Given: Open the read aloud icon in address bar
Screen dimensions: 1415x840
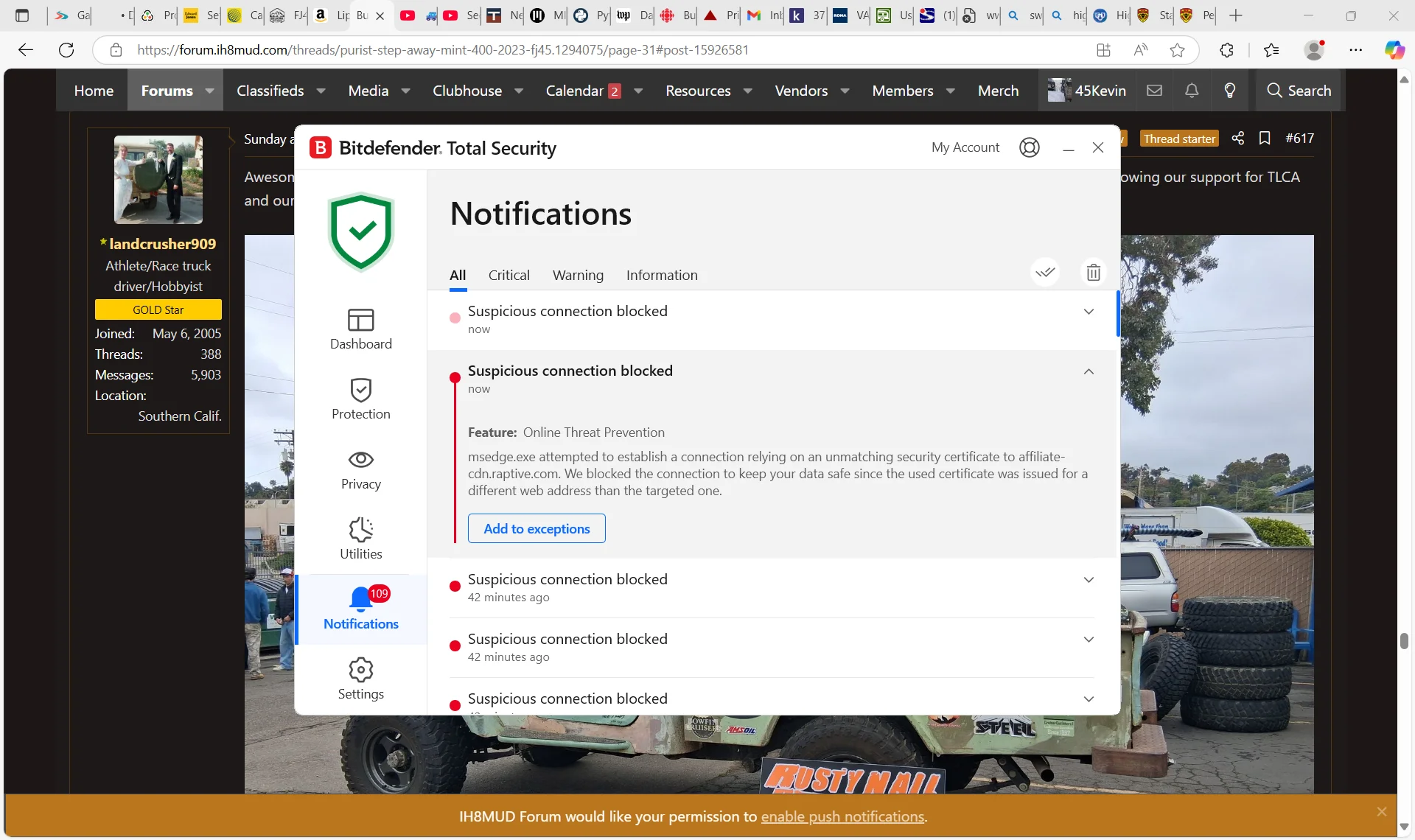Looking at the screenshot, I should (x=1141, y=49).
